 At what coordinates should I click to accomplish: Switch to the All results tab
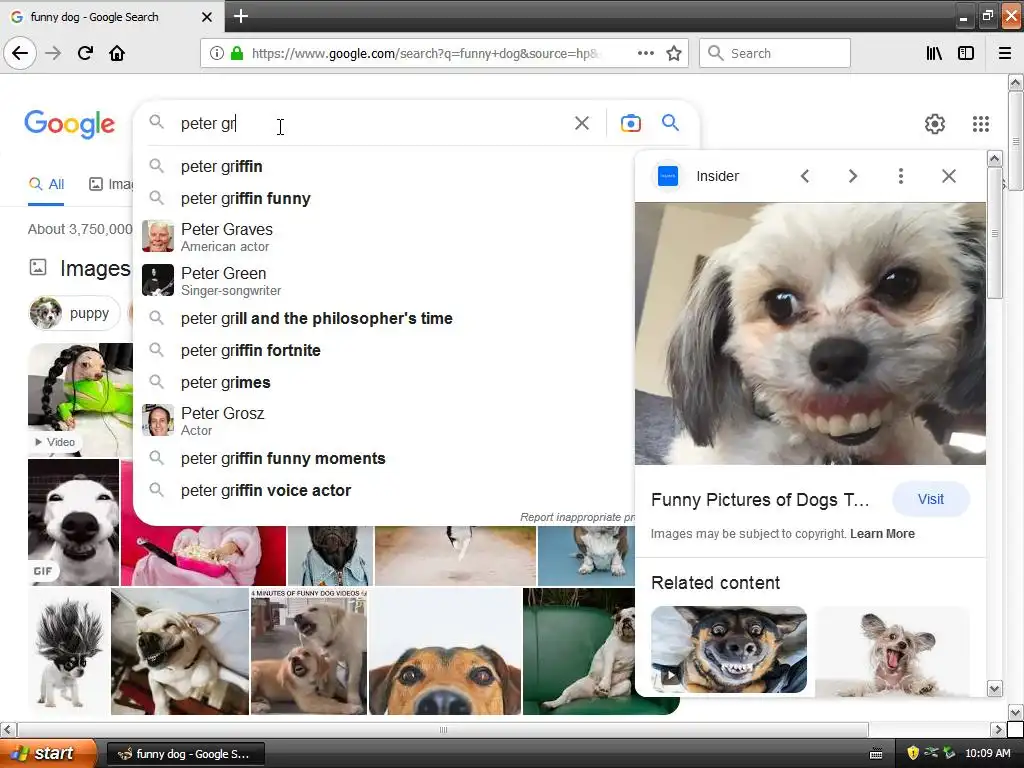click(46, 184)
